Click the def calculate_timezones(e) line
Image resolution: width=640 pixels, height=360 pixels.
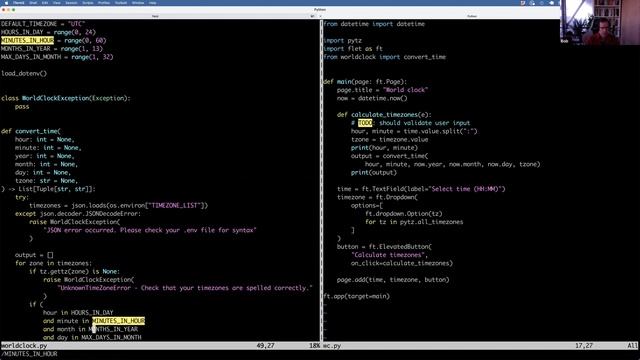(384, 115)
